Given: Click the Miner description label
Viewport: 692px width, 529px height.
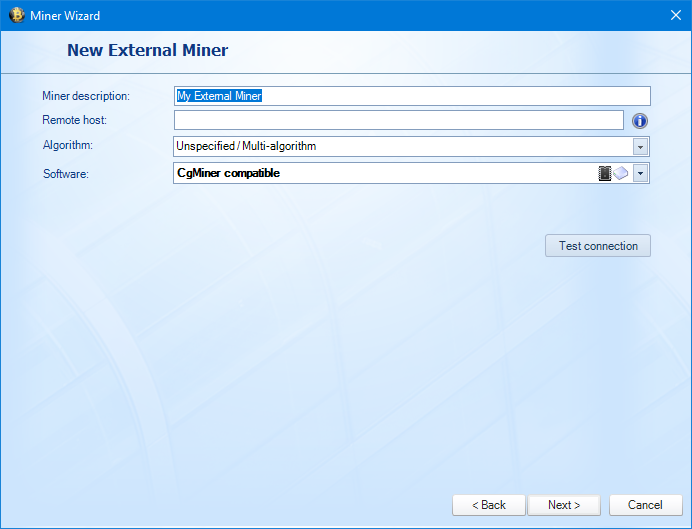Looking at the screenshot, I should pos(86,96).
